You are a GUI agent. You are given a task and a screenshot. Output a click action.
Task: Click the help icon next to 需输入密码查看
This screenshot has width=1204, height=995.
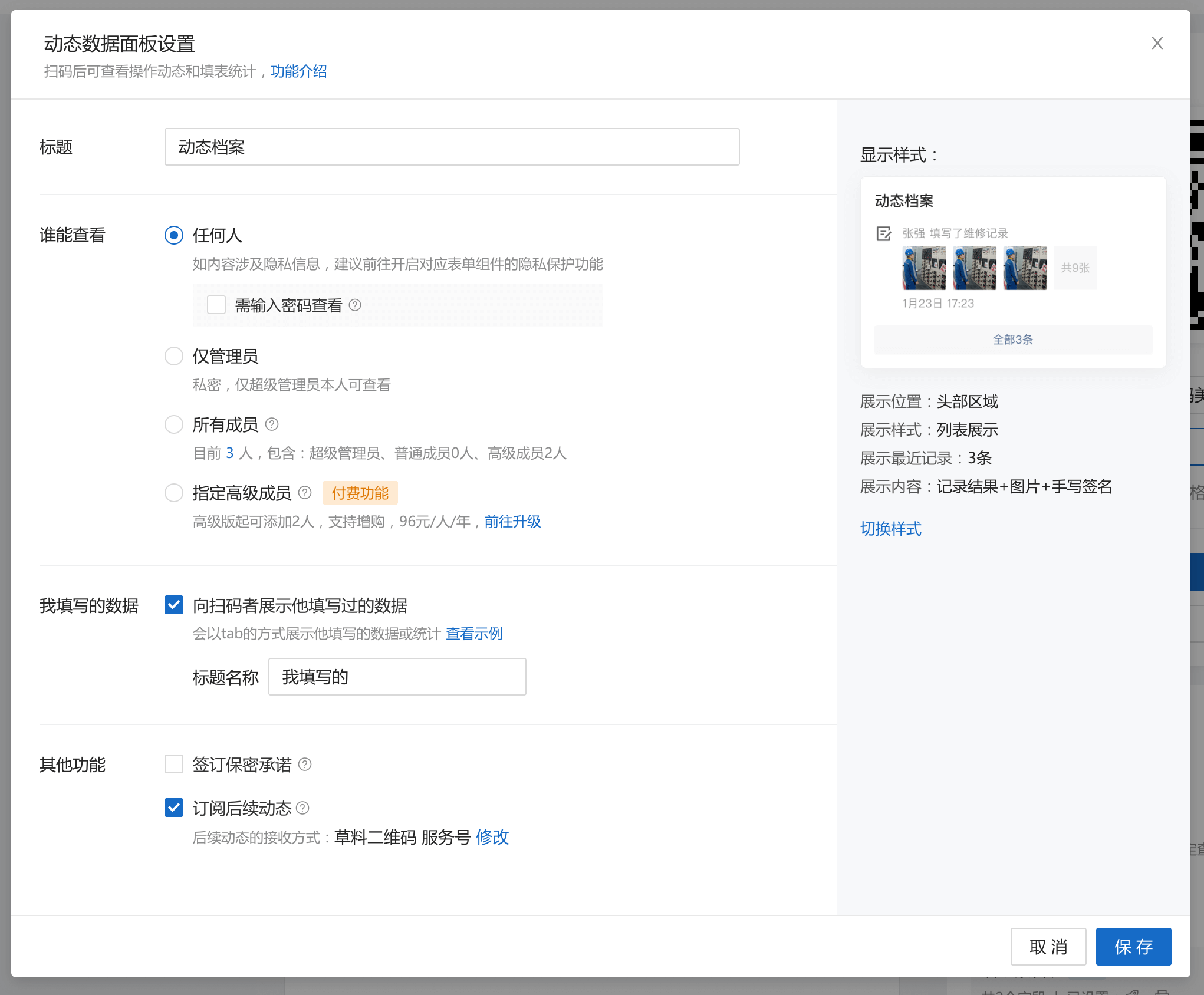click(354, 305)
